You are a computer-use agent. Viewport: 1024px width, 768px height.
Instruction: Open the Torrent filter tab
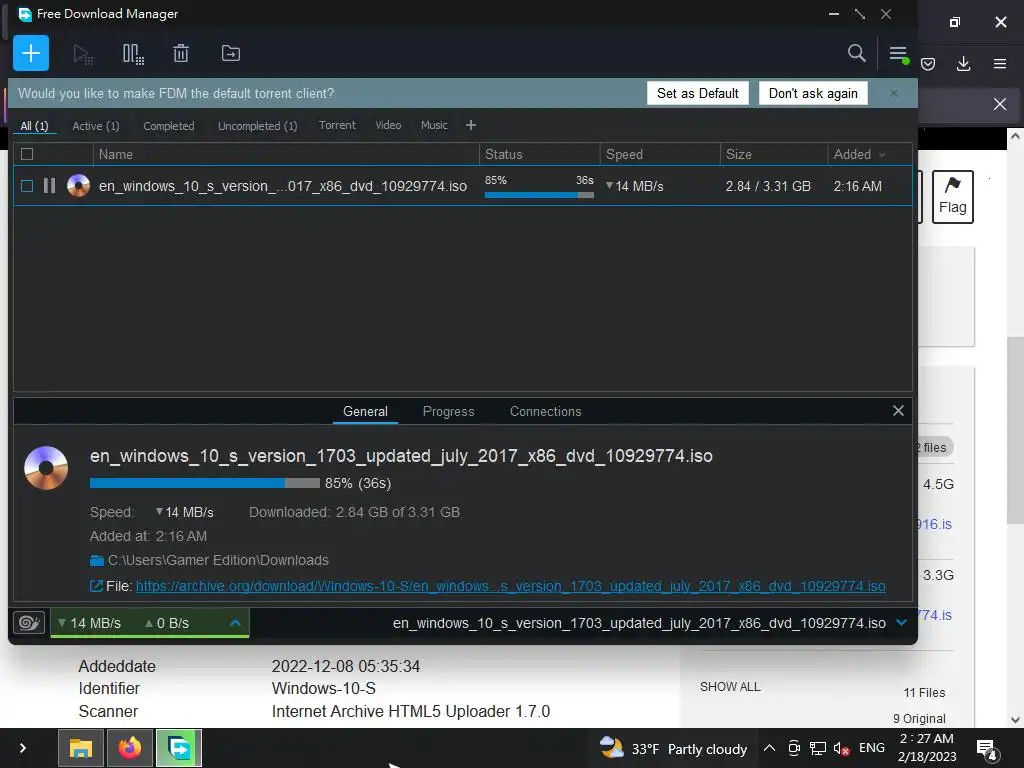click(337, 125)
